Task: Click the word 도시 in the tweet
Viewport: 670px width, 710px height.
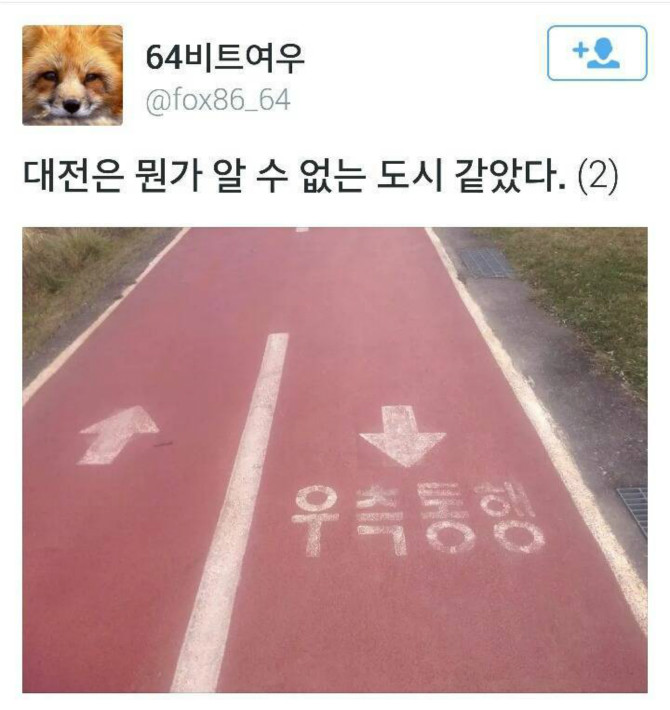Action: click(x=408, y=176)
